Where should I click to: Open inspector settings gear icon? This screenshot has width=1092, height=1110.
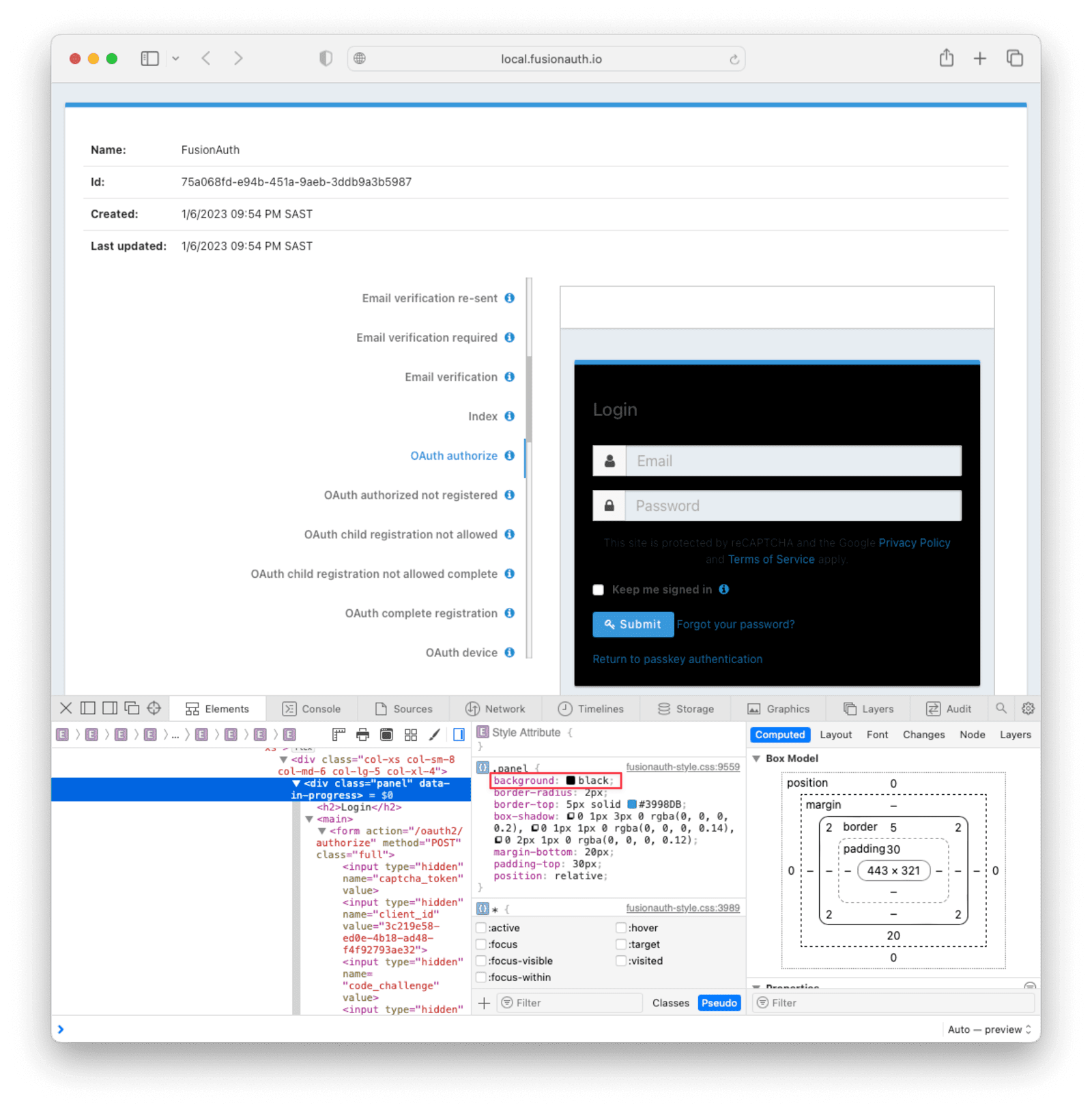tap(1028, 708)
